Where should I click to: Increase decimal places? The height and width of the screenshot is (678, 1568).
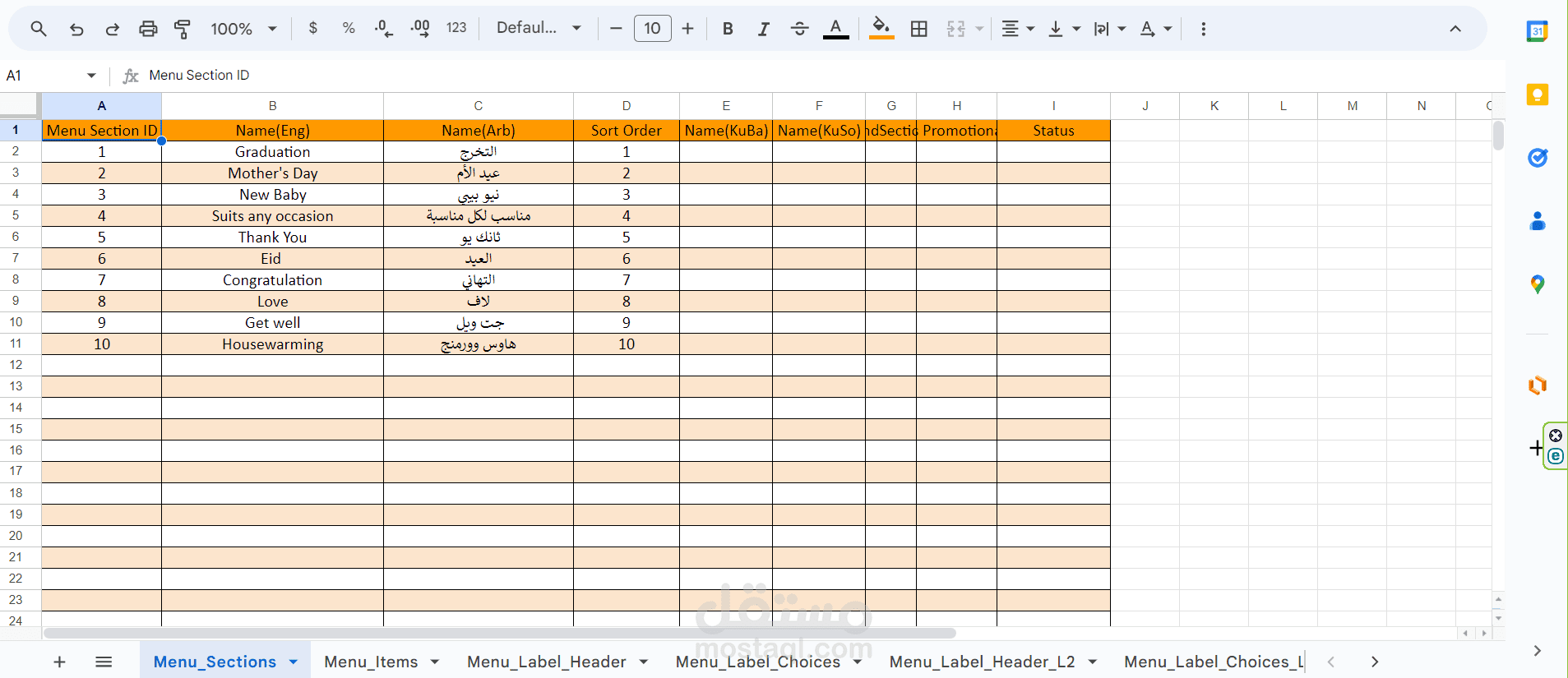[420, 29]
